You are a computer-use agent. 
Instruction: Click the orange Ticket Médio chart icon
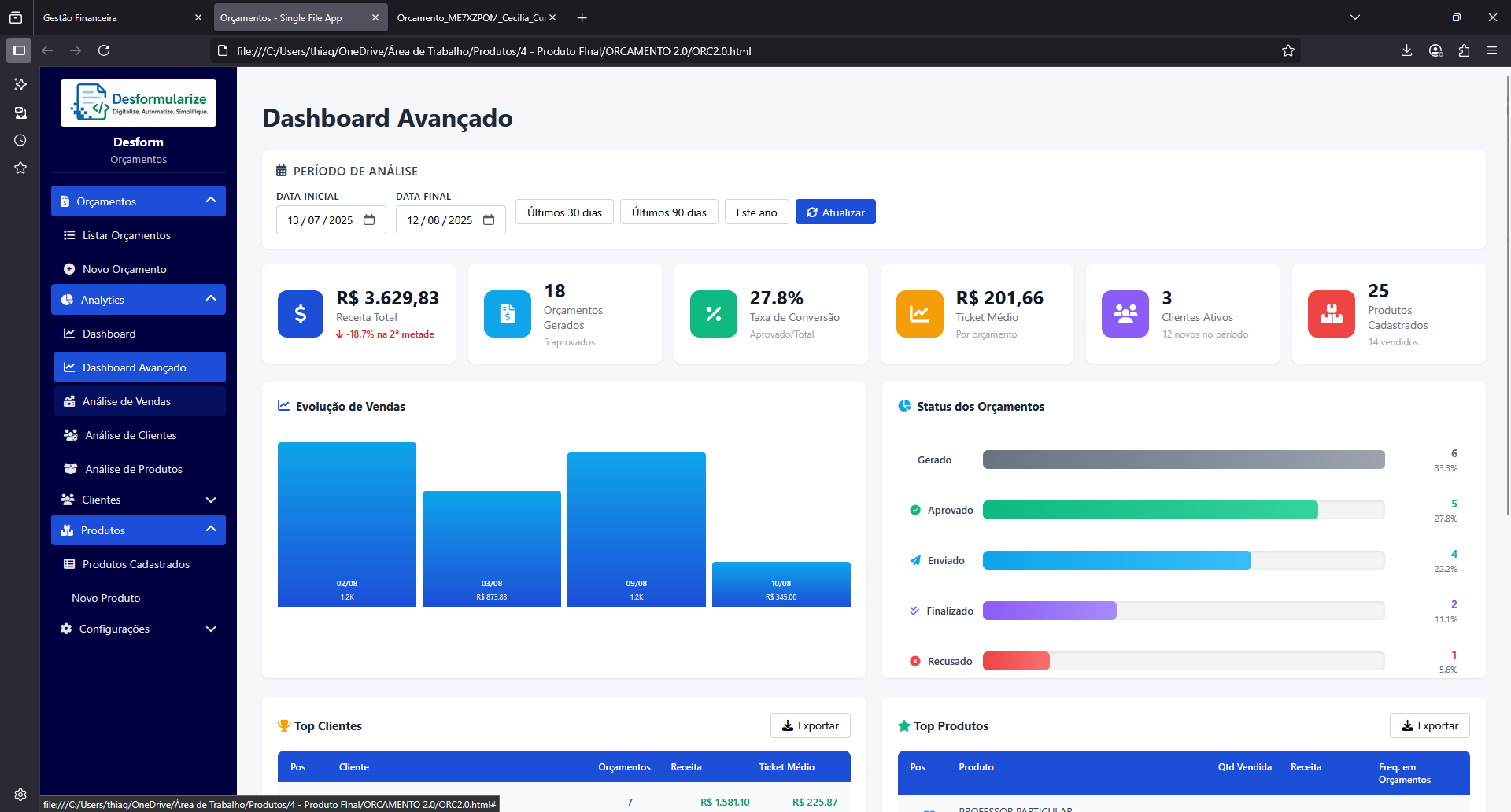tap(919, 314)
